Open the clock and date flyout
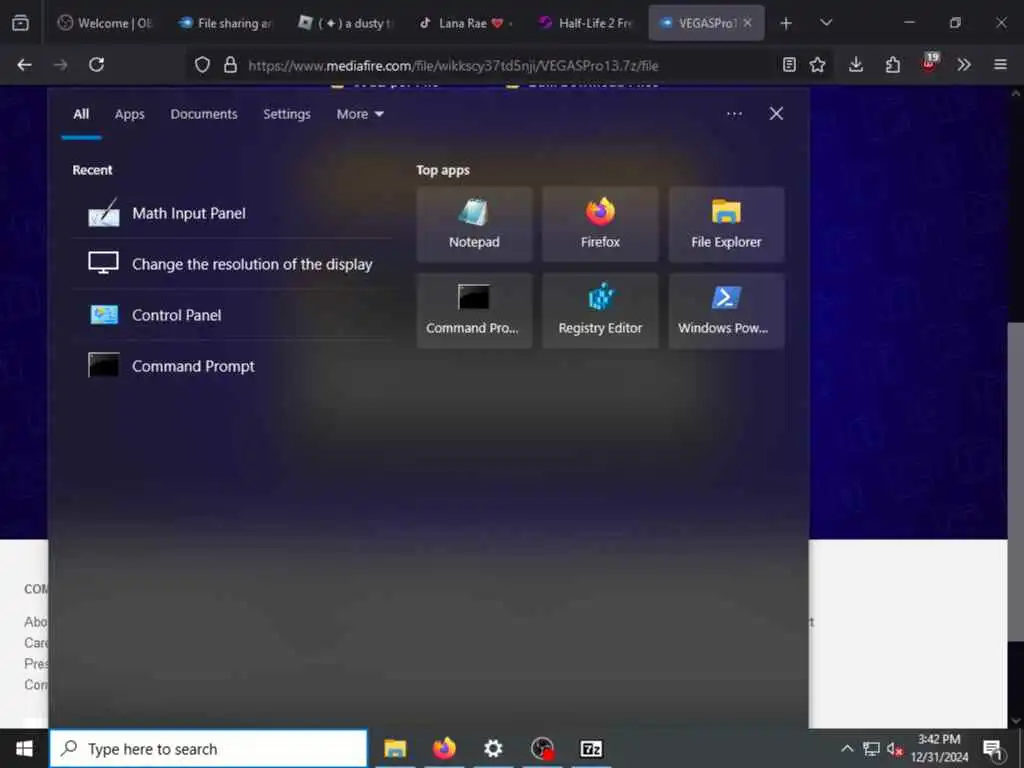The height and width of the screenshot is (768, 1024). (x=939, y=748)
